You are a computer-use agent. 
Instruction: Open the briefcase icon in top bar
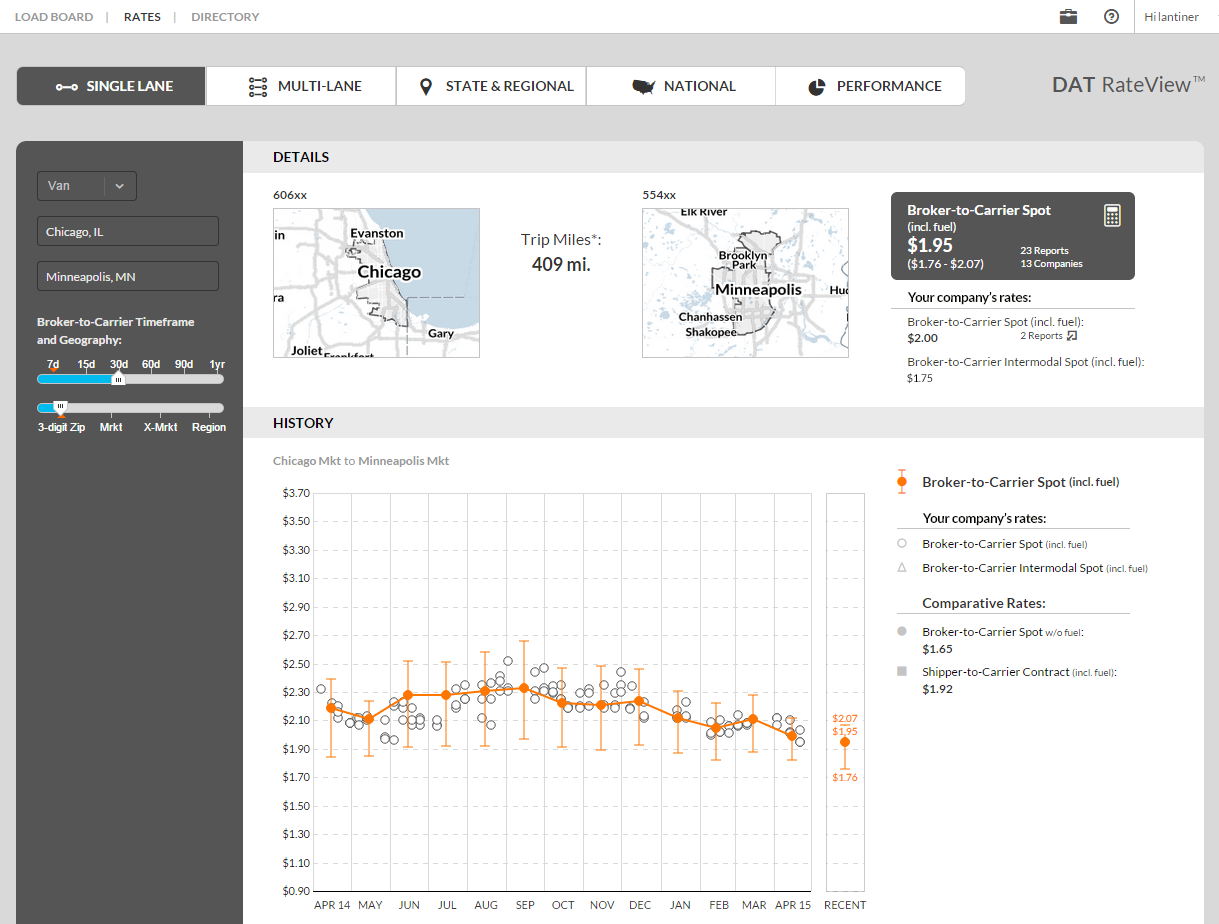1069,16
